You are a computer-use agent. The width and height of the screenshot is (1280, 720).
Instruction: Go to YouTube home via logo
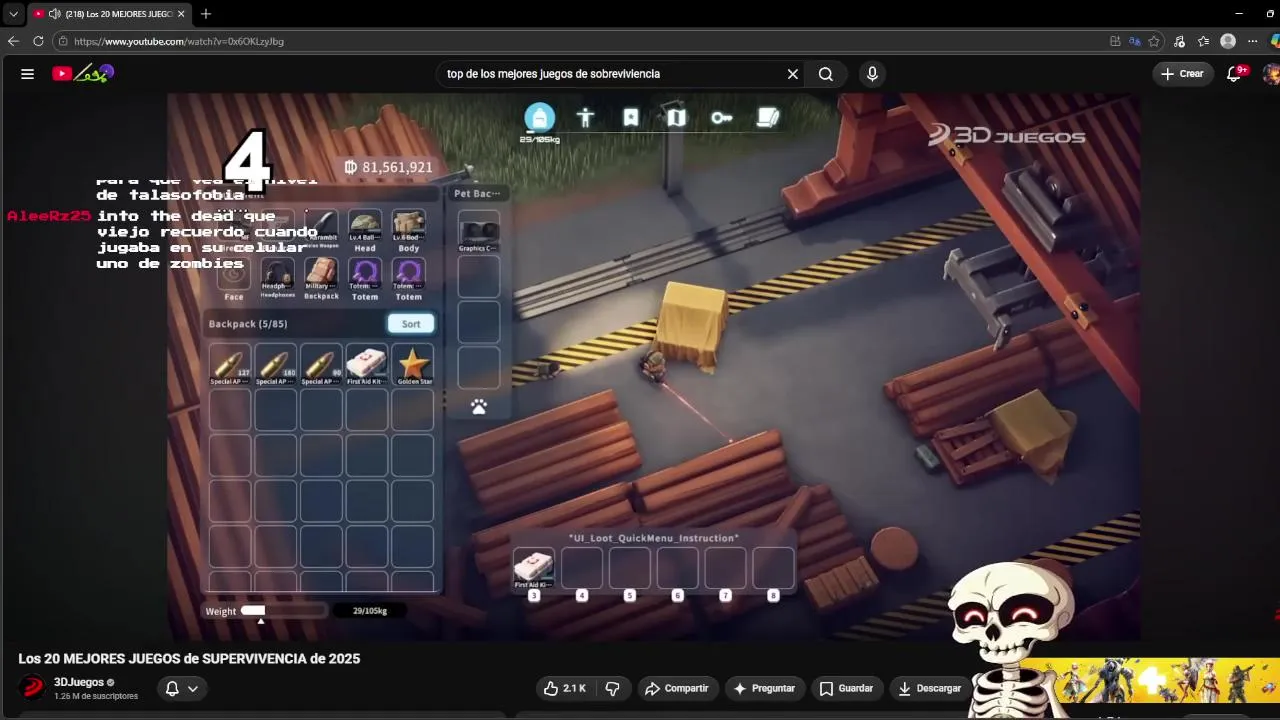point(84,73)
